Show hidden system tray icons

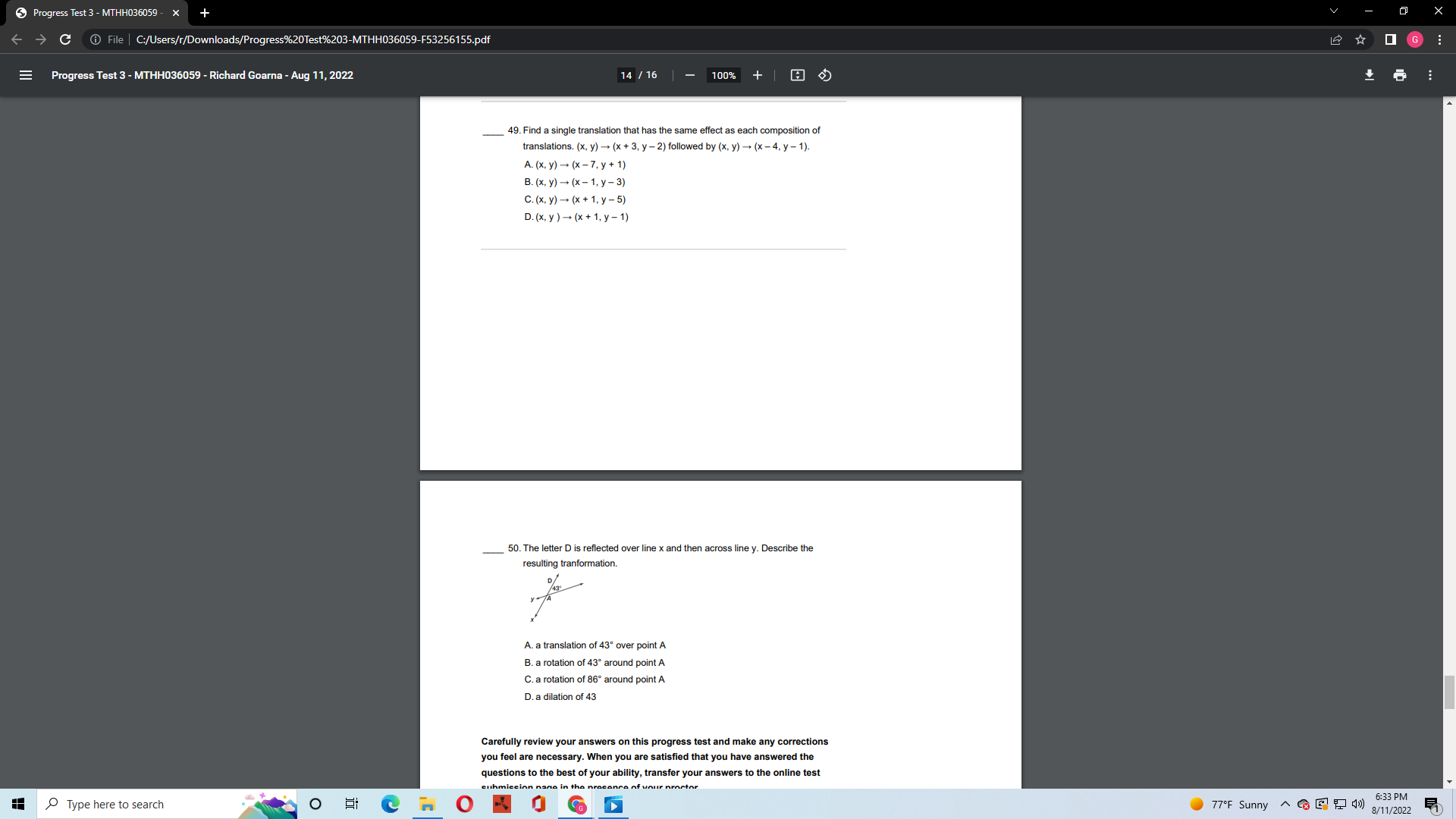pos(1285,804)
